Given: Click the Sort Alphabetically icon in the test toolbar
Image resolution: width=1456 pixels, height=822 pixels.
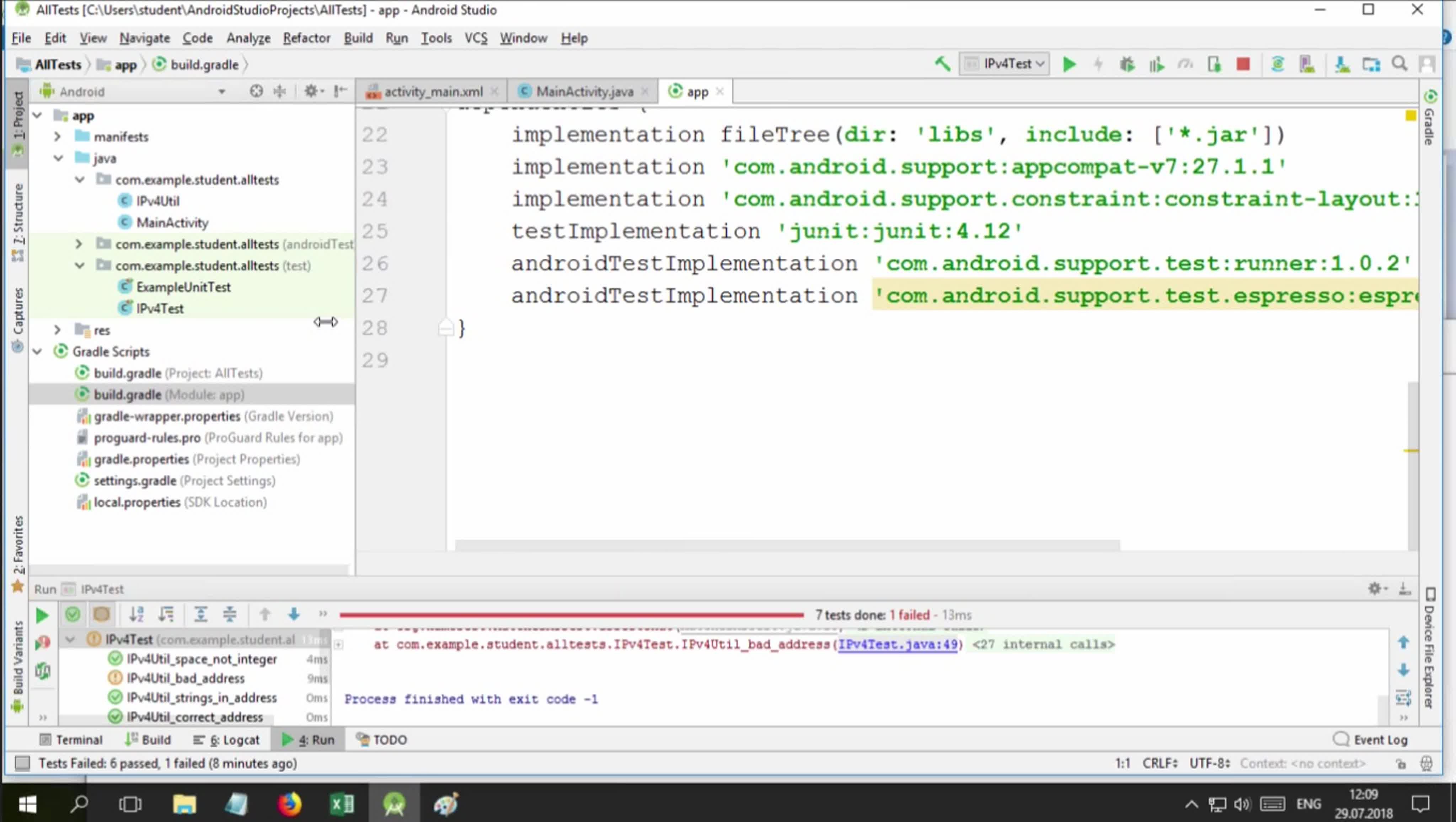Looking at the screenshot, I should 136,614.
